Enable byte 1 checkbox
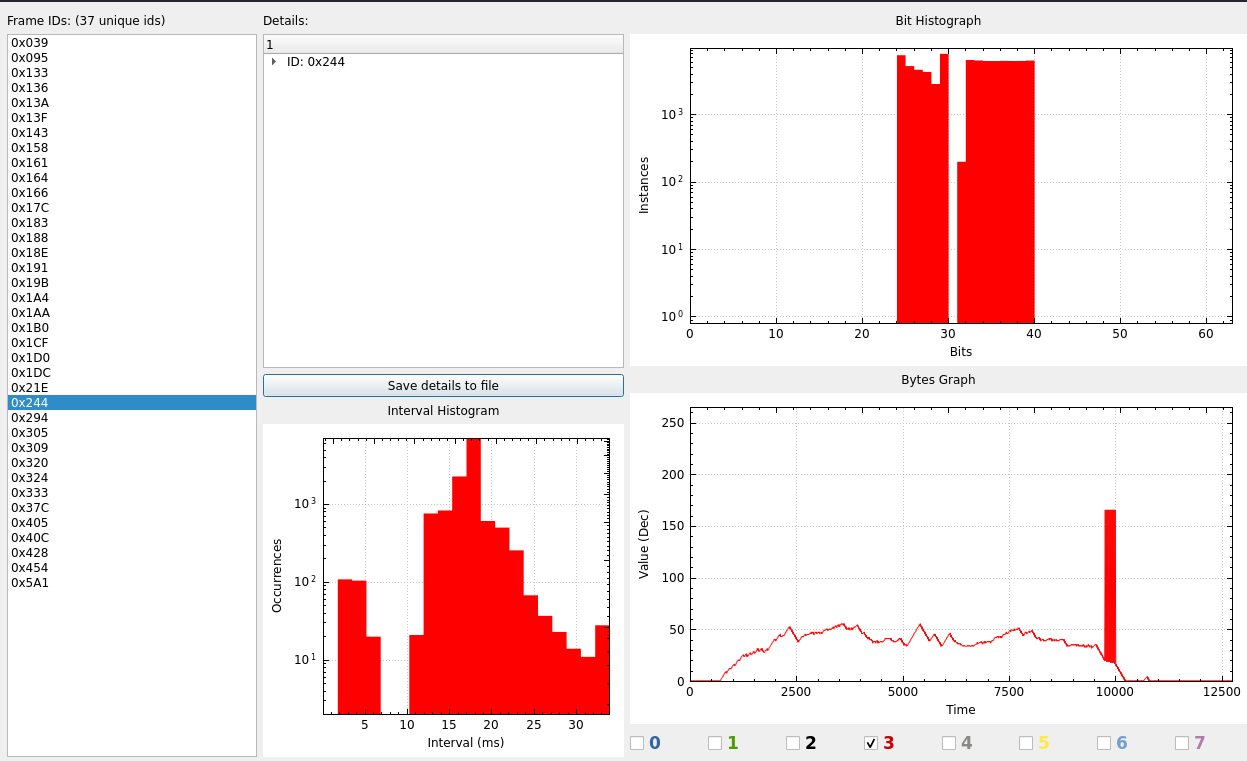The width and height of the screenshot is (1247, 761). point(715,743)
